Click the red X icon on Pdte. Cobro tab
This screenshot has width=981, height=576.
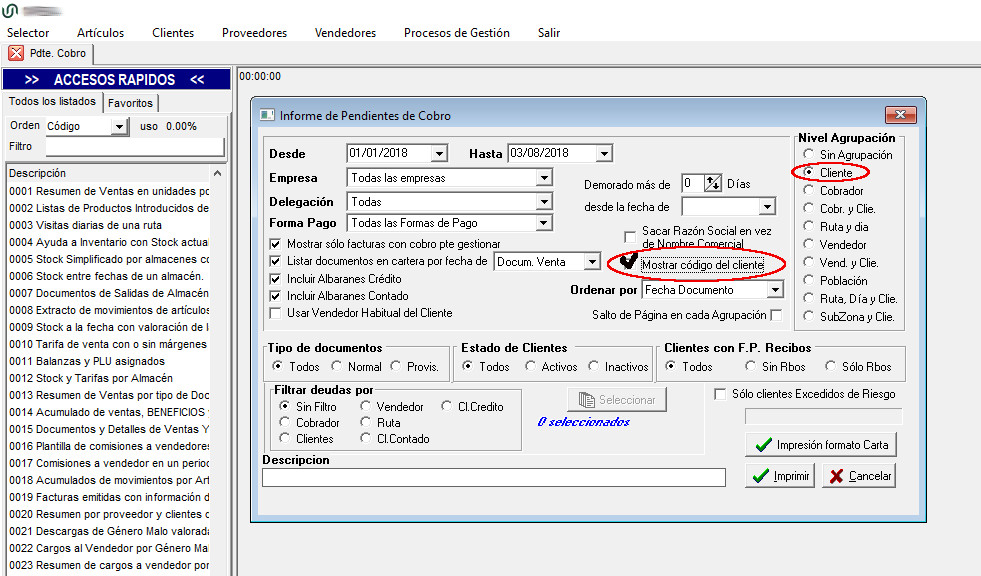click(16, 53)
